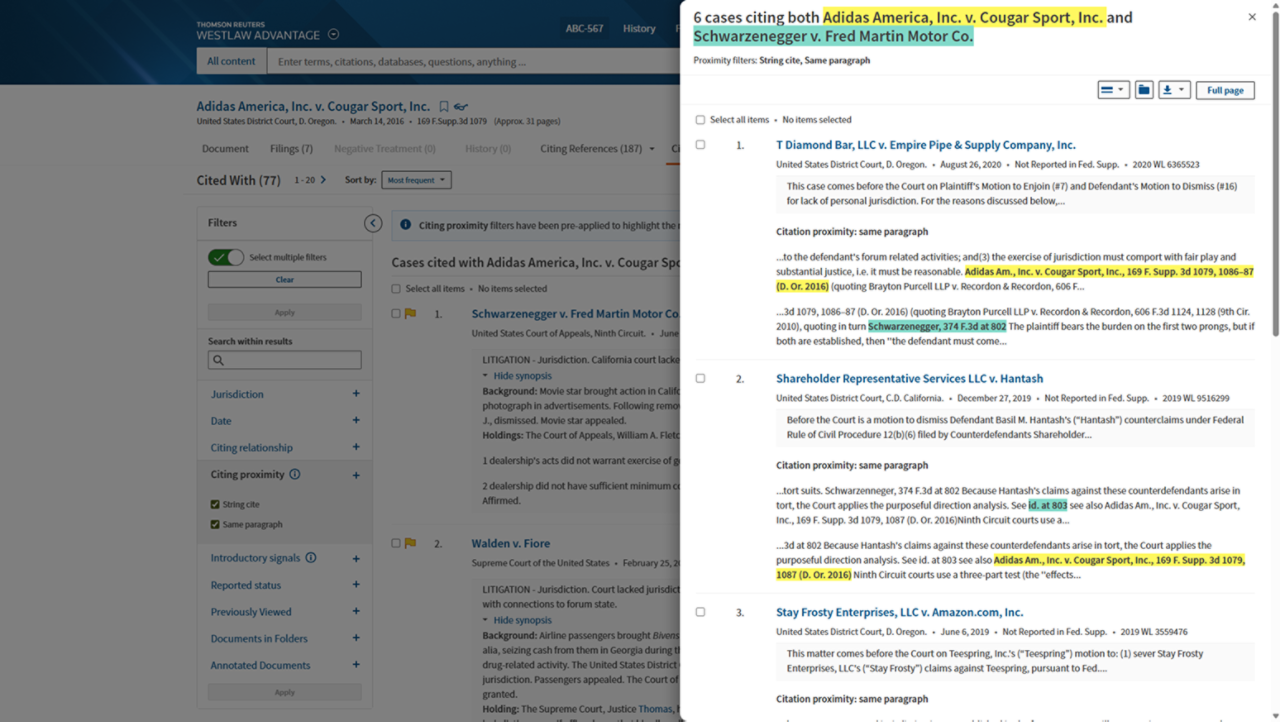Go to next results page arrow
This screenshot has width=1280, height=722.
point(323,180)
